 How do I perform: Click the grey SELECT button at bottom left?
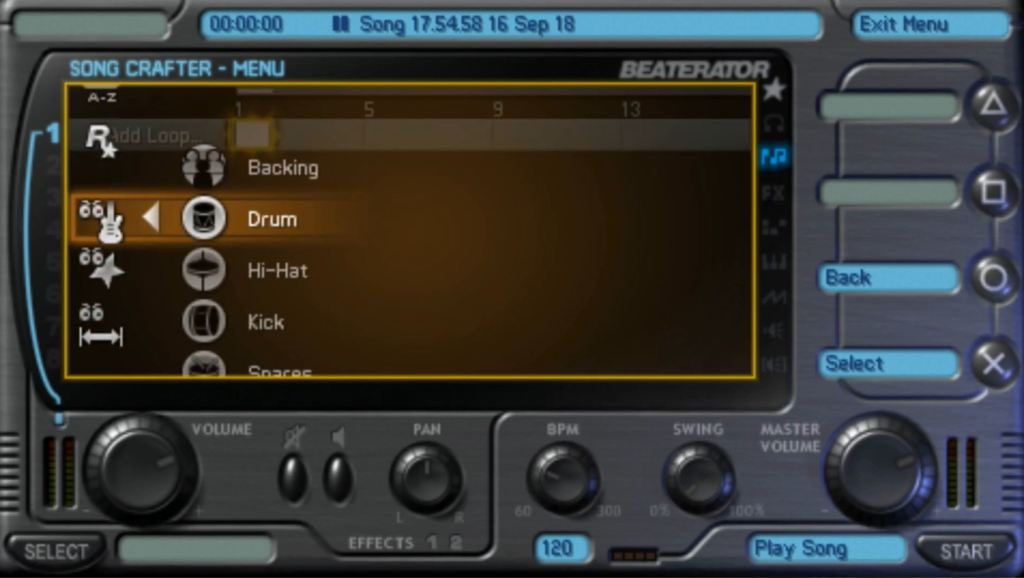coord(56,551)
